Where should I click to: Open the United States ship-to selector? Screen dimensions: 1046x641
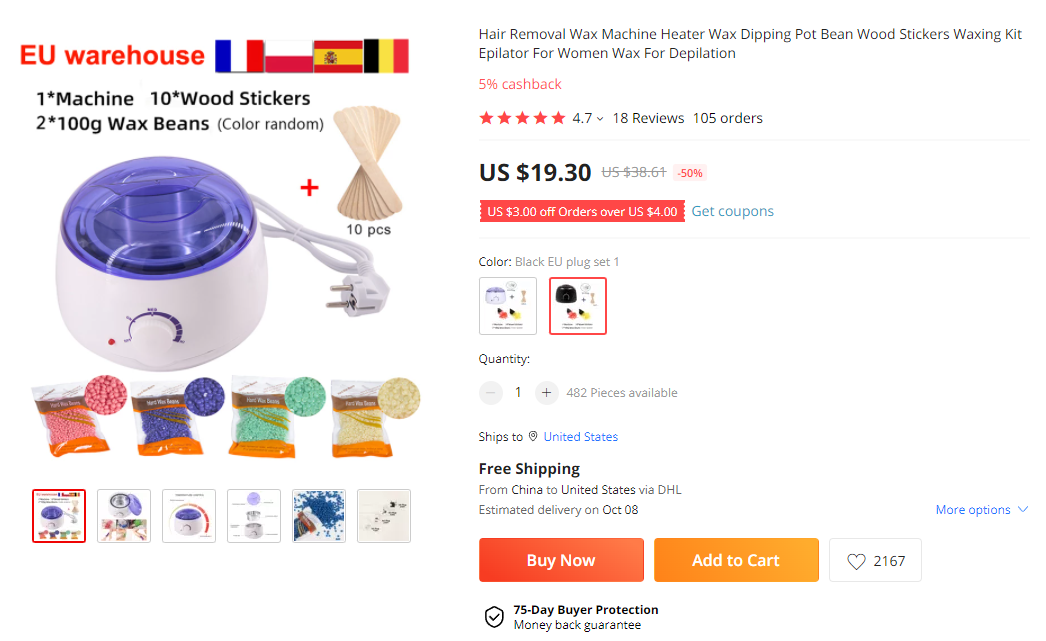tap(580, 436)
